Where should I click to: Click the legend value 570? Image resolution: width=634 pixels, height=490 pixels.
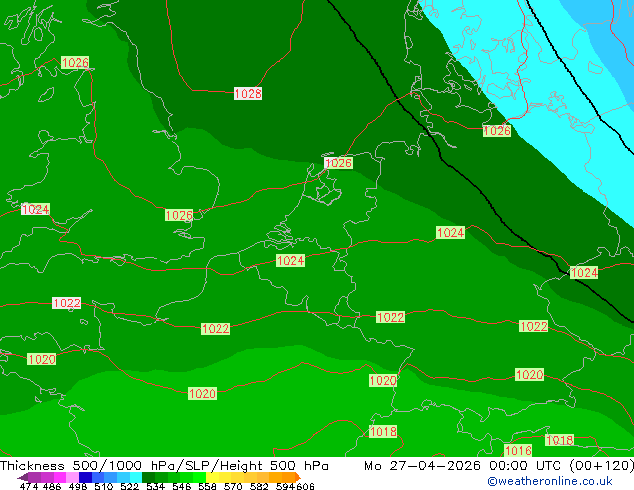233,486
